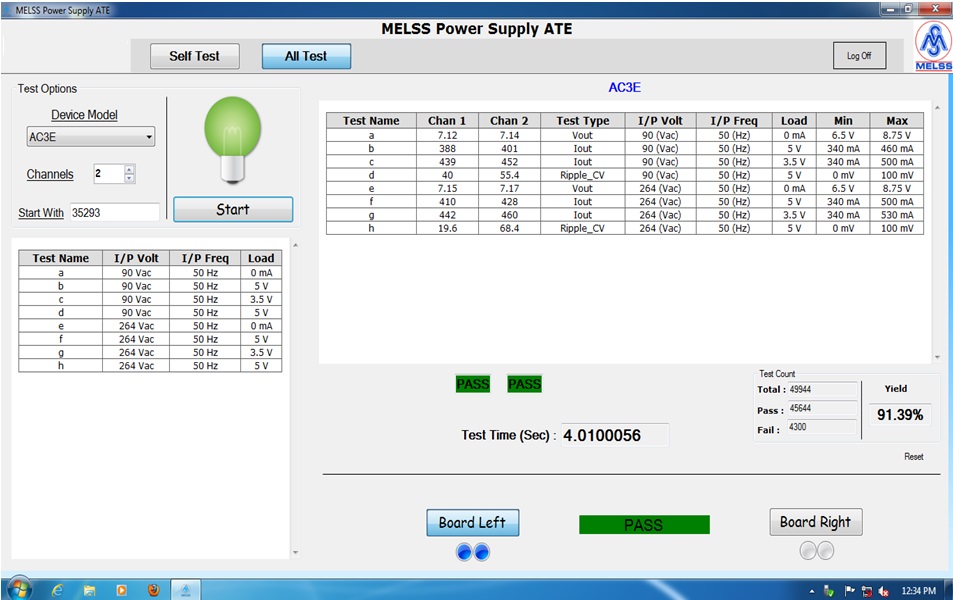Click the second channel PASS indicator
This screenshot has width=953, height=600.
[525, 384]
